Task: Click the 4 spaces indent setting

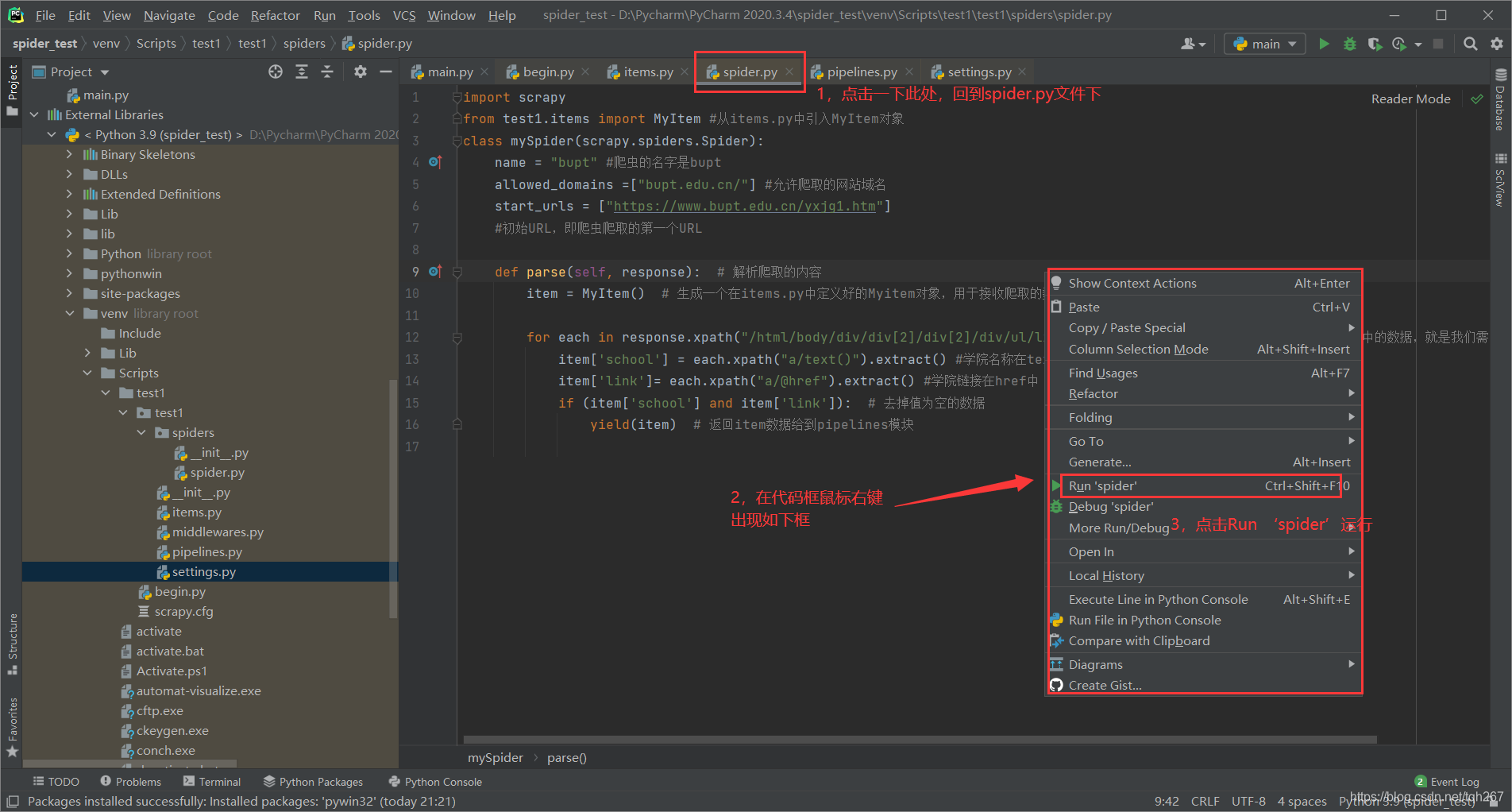Action: [x=1302, y=802]
